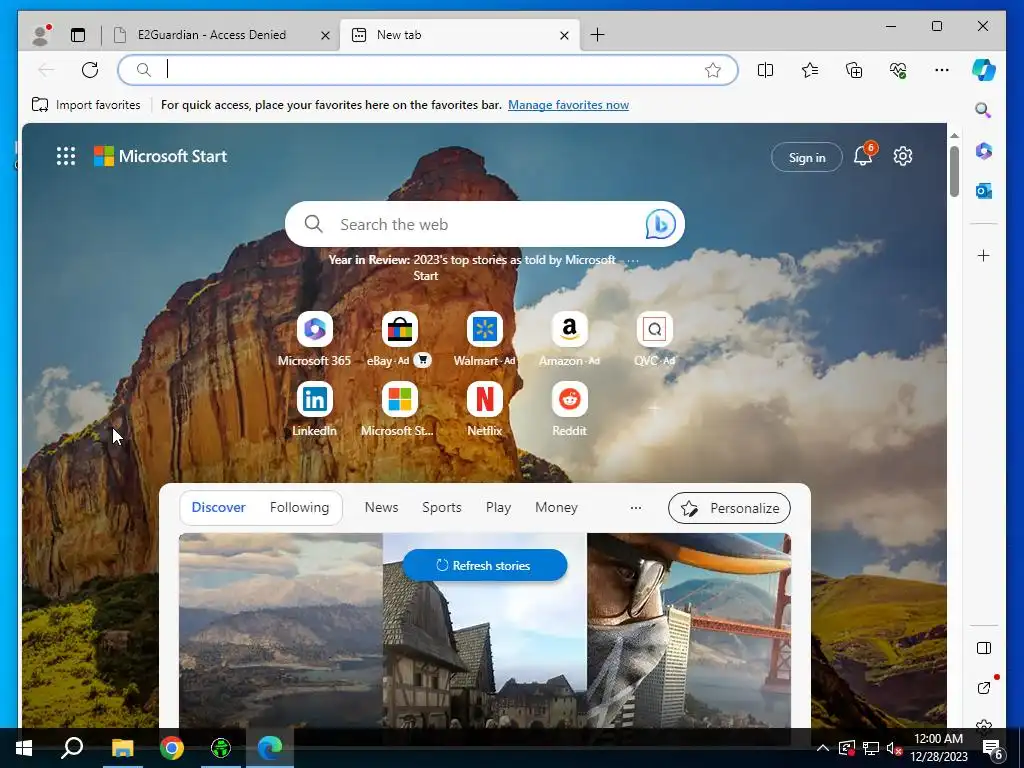Click the Search the web box

click(485, 224)
